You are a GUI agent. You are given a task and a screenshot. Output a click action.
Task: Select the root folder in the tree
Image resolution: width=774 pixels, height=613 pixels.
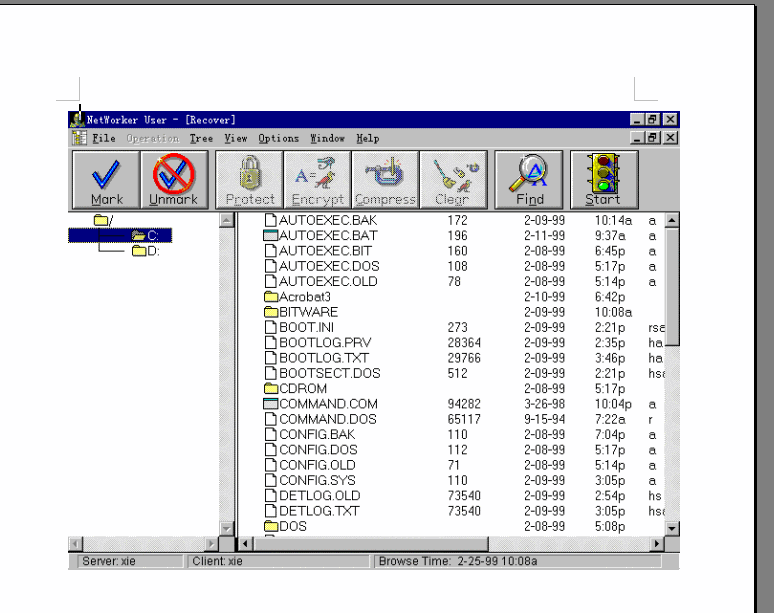[x=104, y=220]
